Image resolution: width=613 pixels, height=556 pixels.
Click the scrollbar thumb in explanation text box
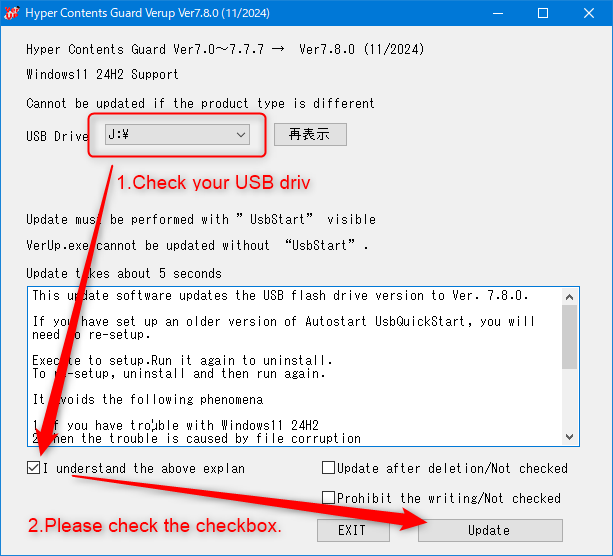click(x=570, y=336)
